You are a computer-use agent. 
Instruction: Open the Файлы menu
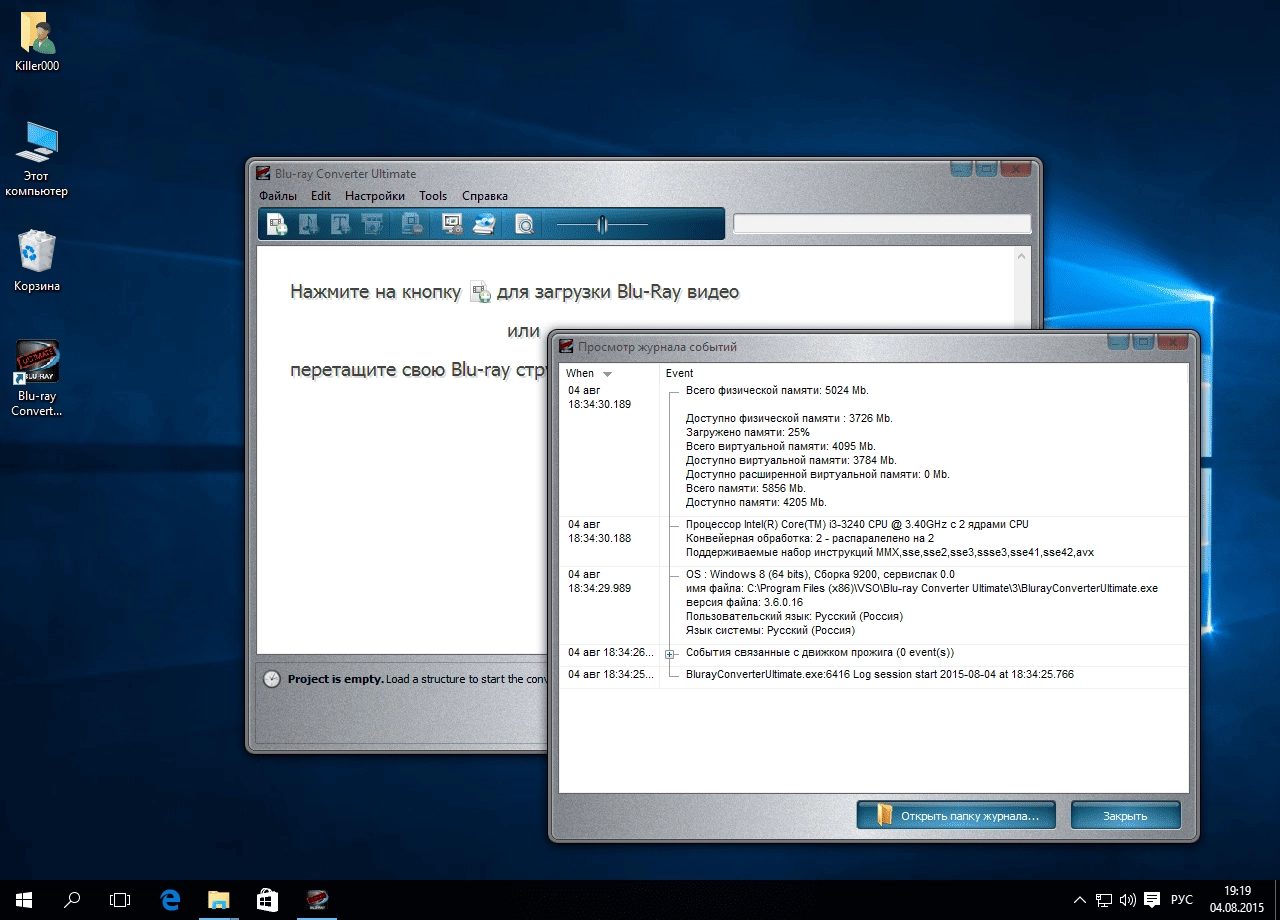coord(277,196)
